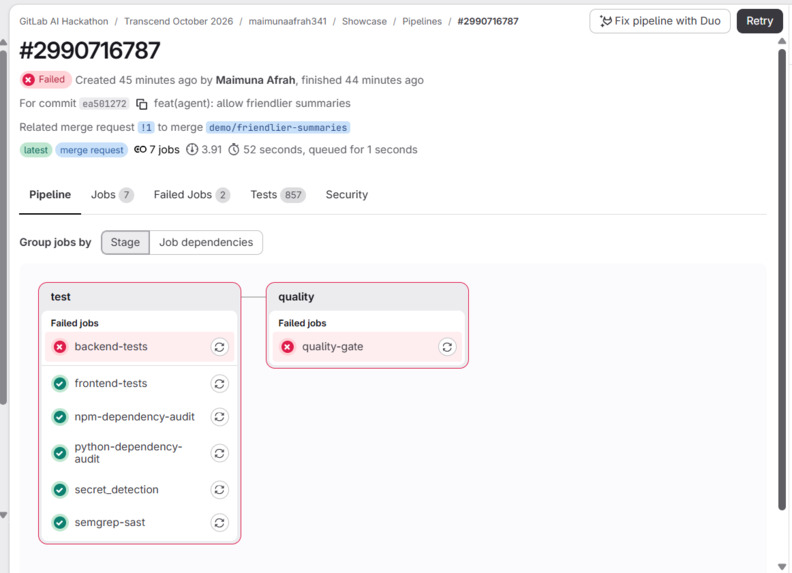Group jobs by Job dependencies
The width and height of the screenshot is (792, 573).
pyautogui.click(x=206, y=243)
